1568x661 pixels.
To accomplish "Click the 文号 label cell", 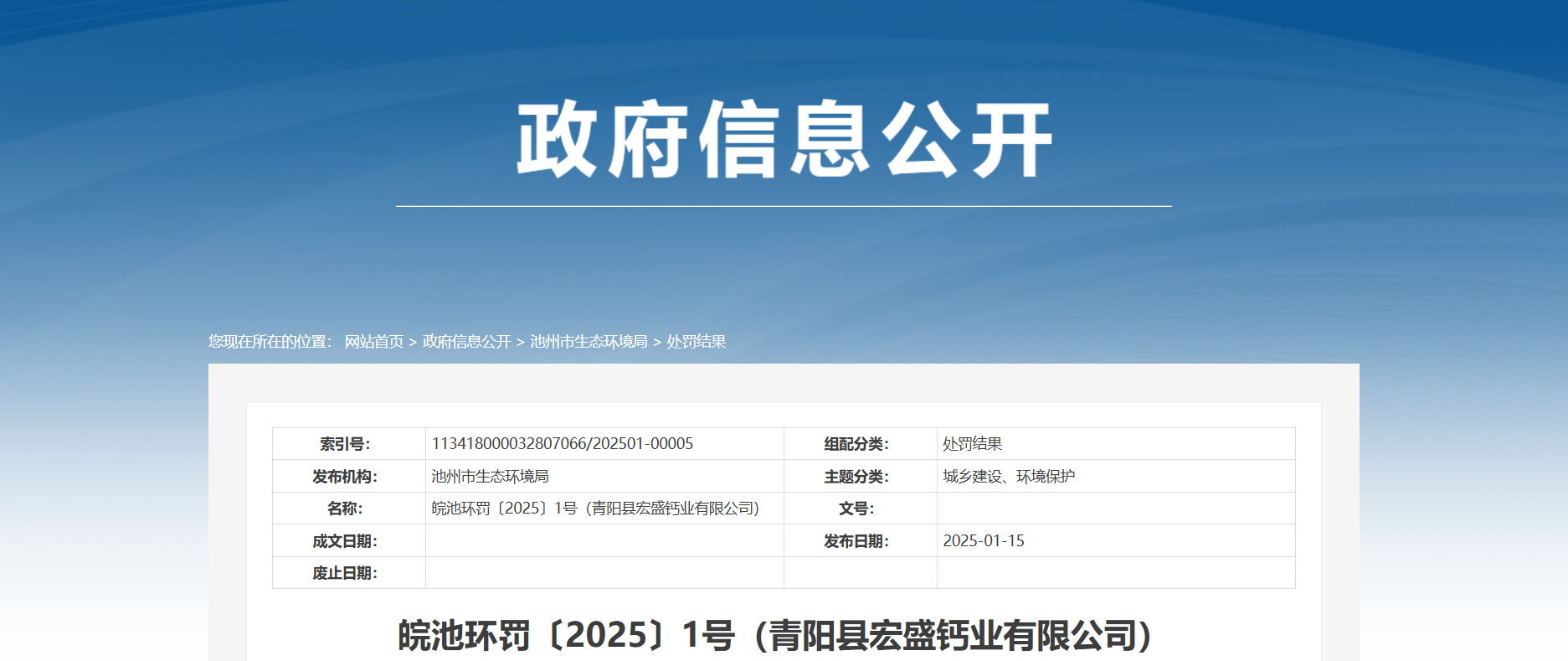I will (861, 509).
